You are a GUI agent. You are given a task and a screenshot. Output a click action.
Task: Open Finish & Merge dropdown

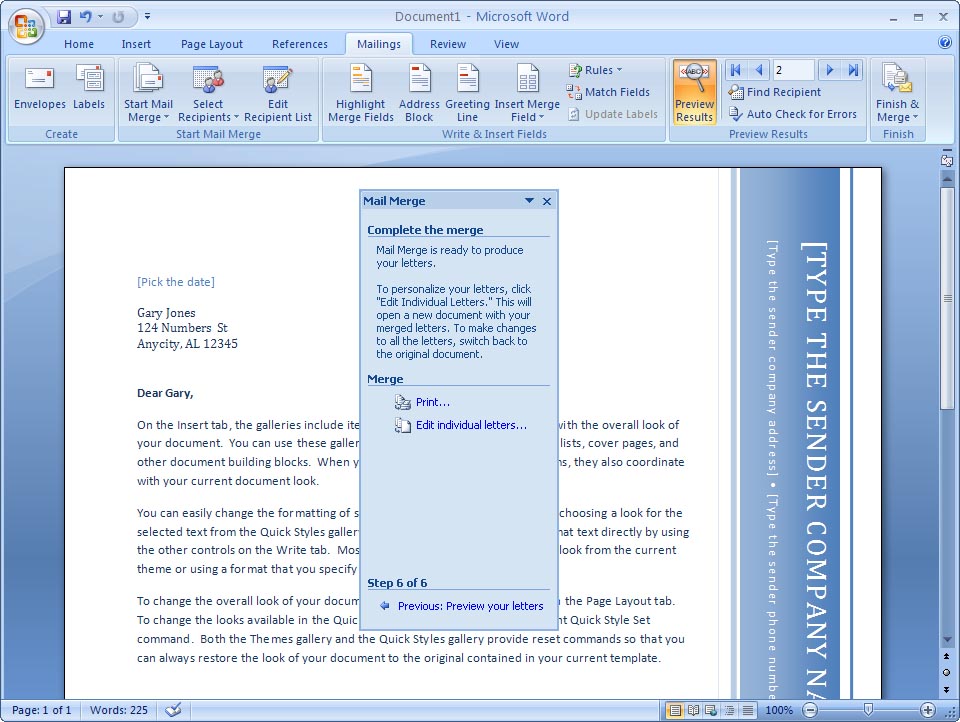[898, 94]
